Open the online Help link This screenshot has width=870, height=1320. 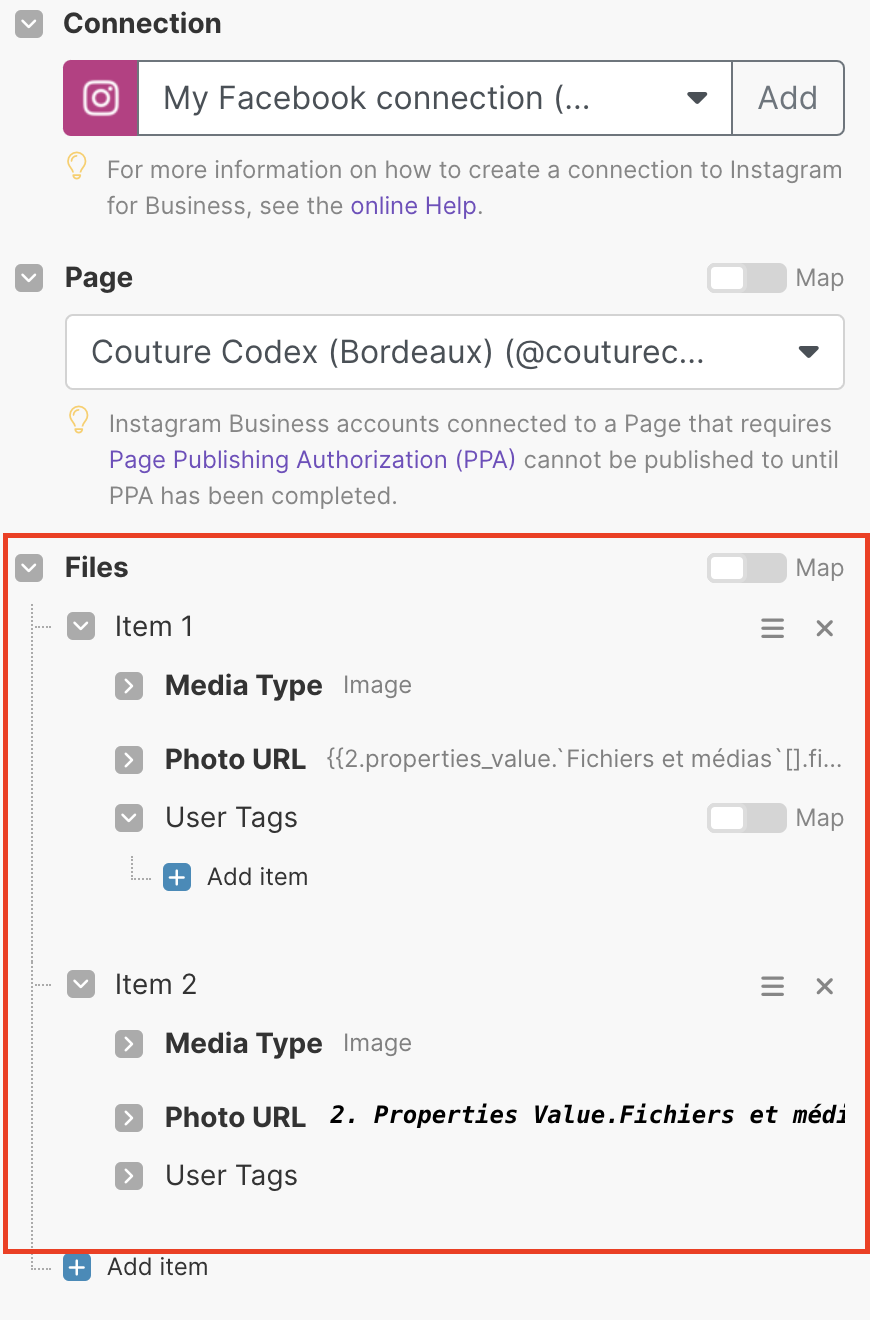(414, 206)
